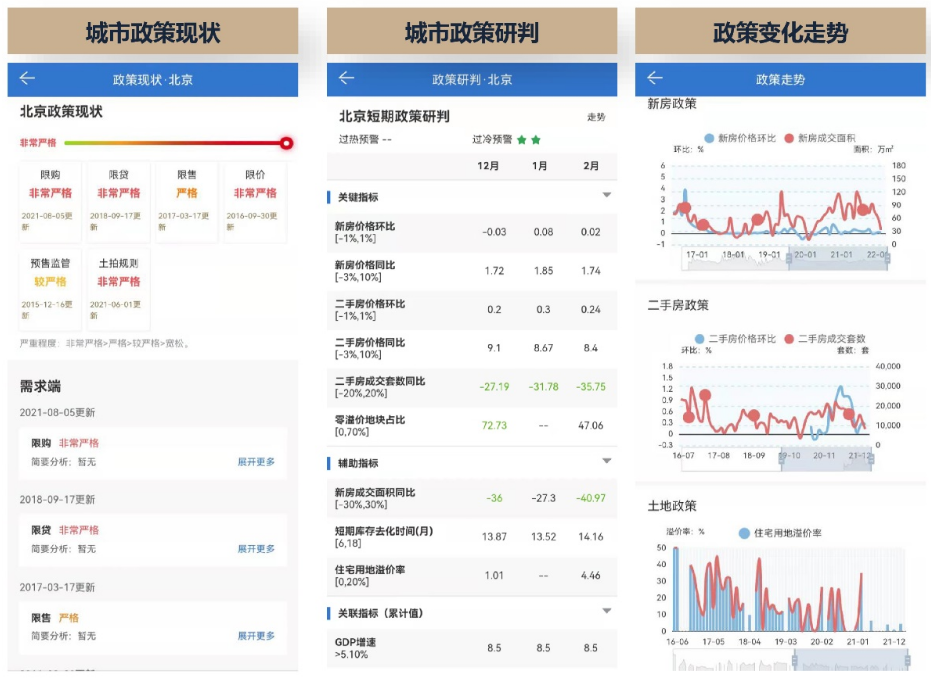Click the green value -35.75
Viewport: 931px width, 679px height.
coord(591,387)
